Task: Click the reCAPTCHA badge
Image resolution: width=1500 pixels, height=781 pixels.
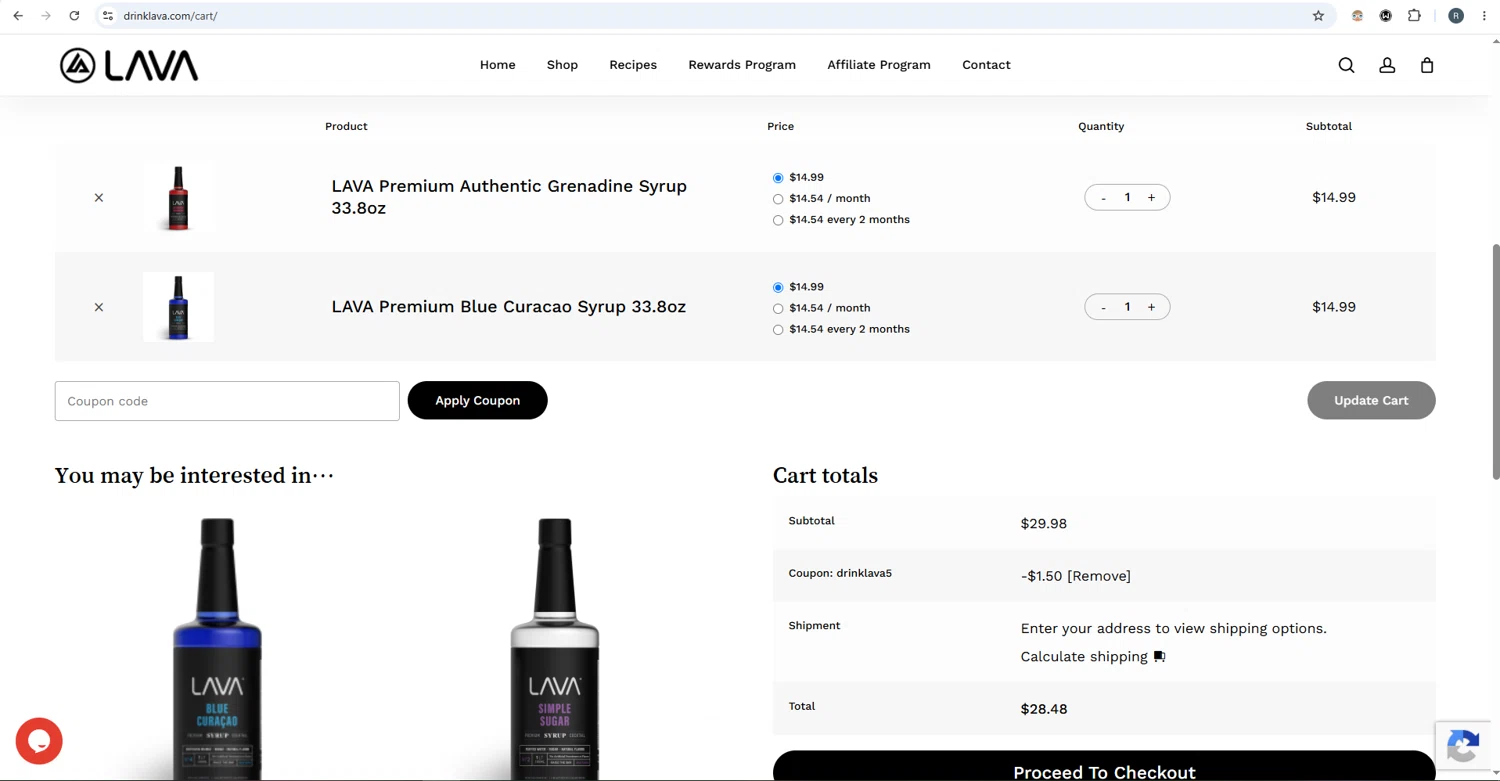Action: click(x=1465, y=745)
